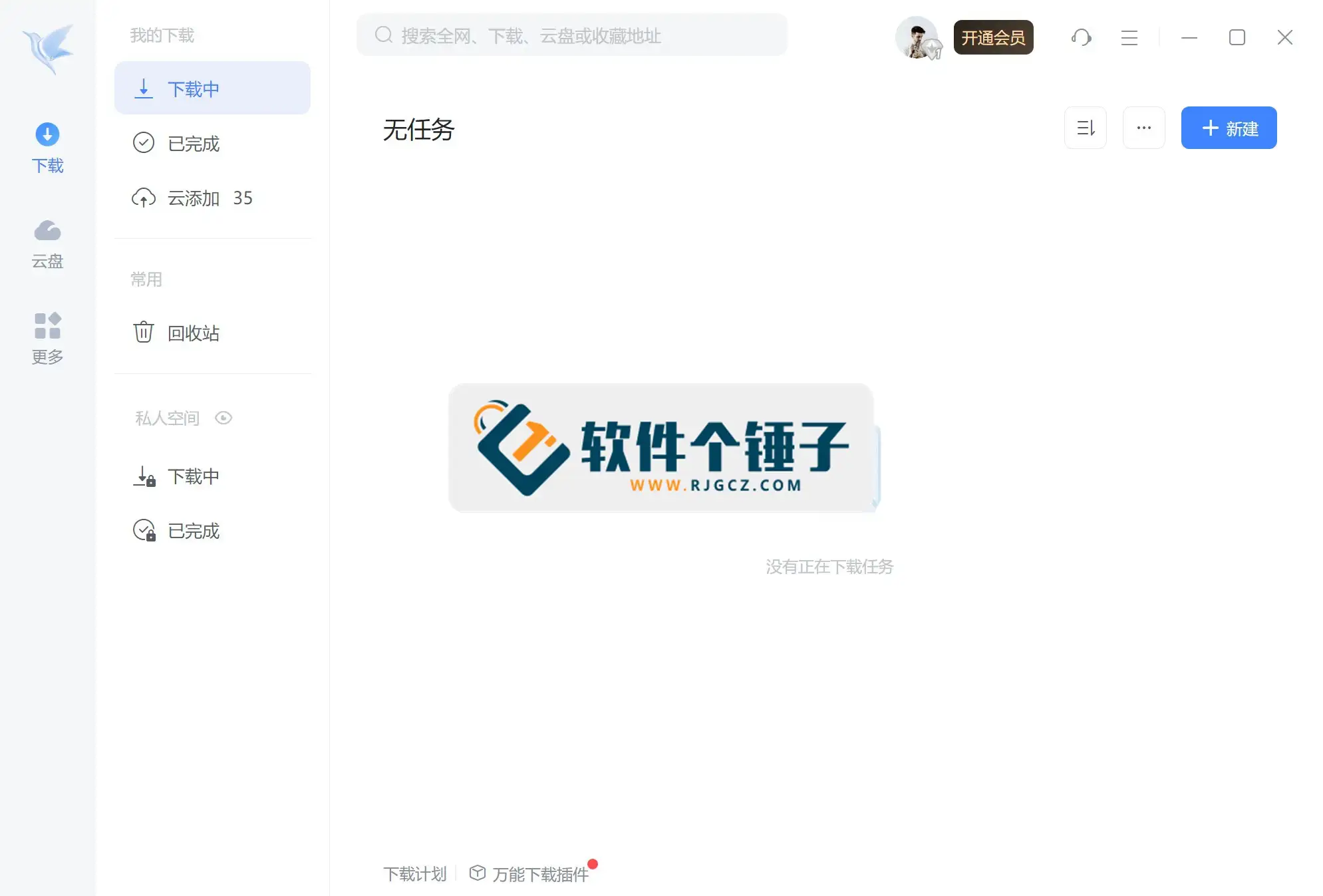Open the 更多 more apps icon
1323x896 pixels.
(x=47, y=325)
